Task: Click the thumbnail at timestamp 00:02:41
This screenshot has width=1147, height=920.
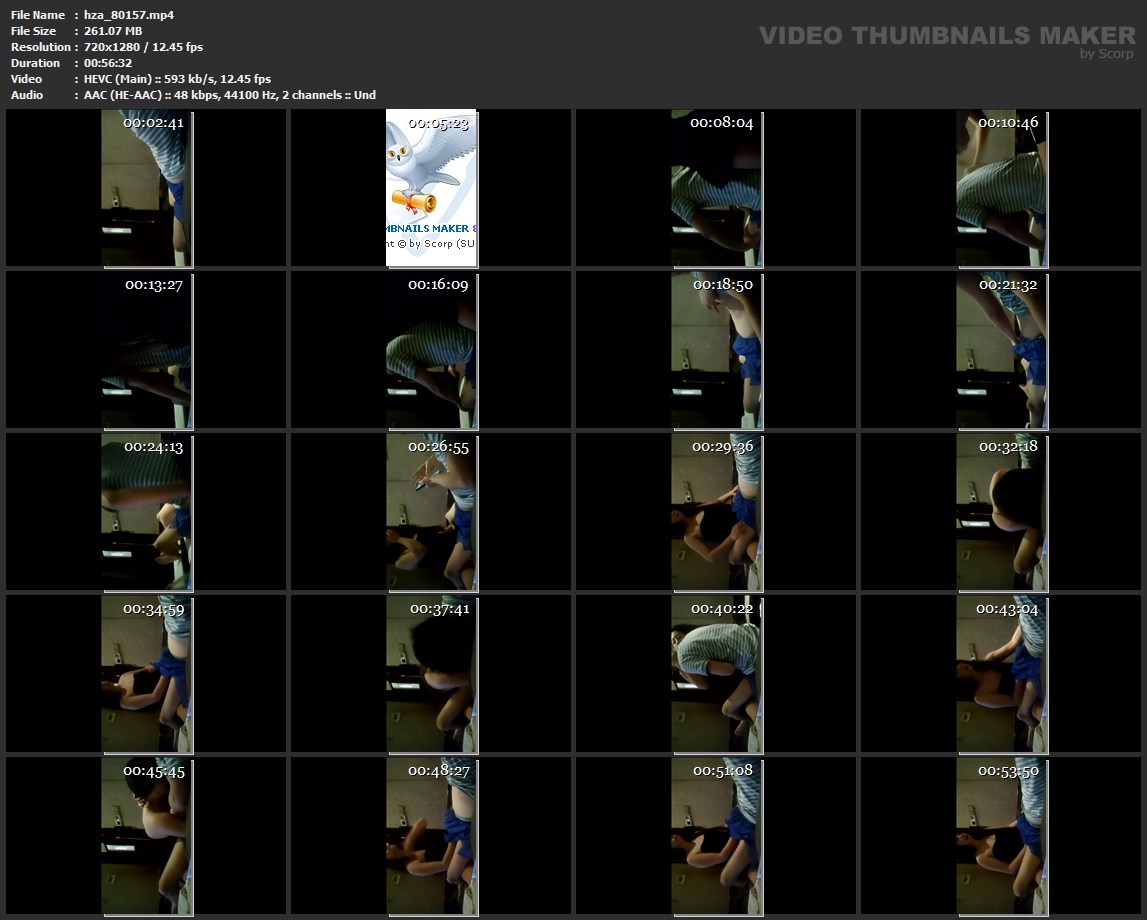Action: [x=146, y=188]
